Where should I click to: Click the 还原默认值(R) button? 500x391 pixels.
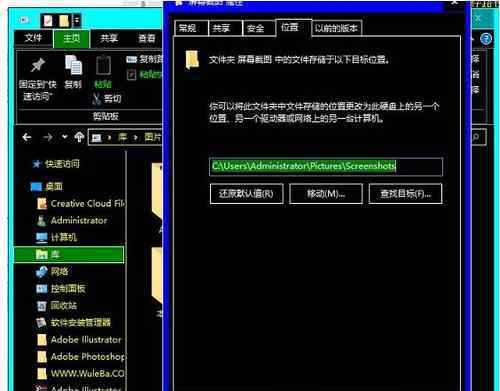point(246,194)
